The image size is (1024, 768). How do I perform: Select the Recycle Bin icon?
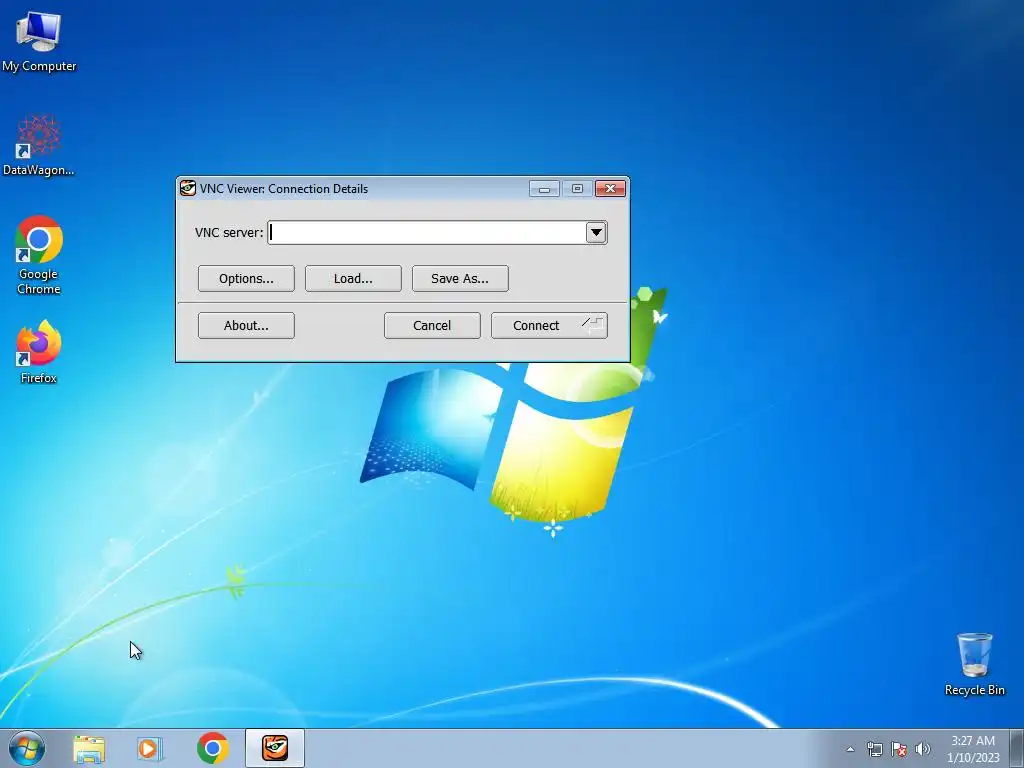(x=974, y=664)
